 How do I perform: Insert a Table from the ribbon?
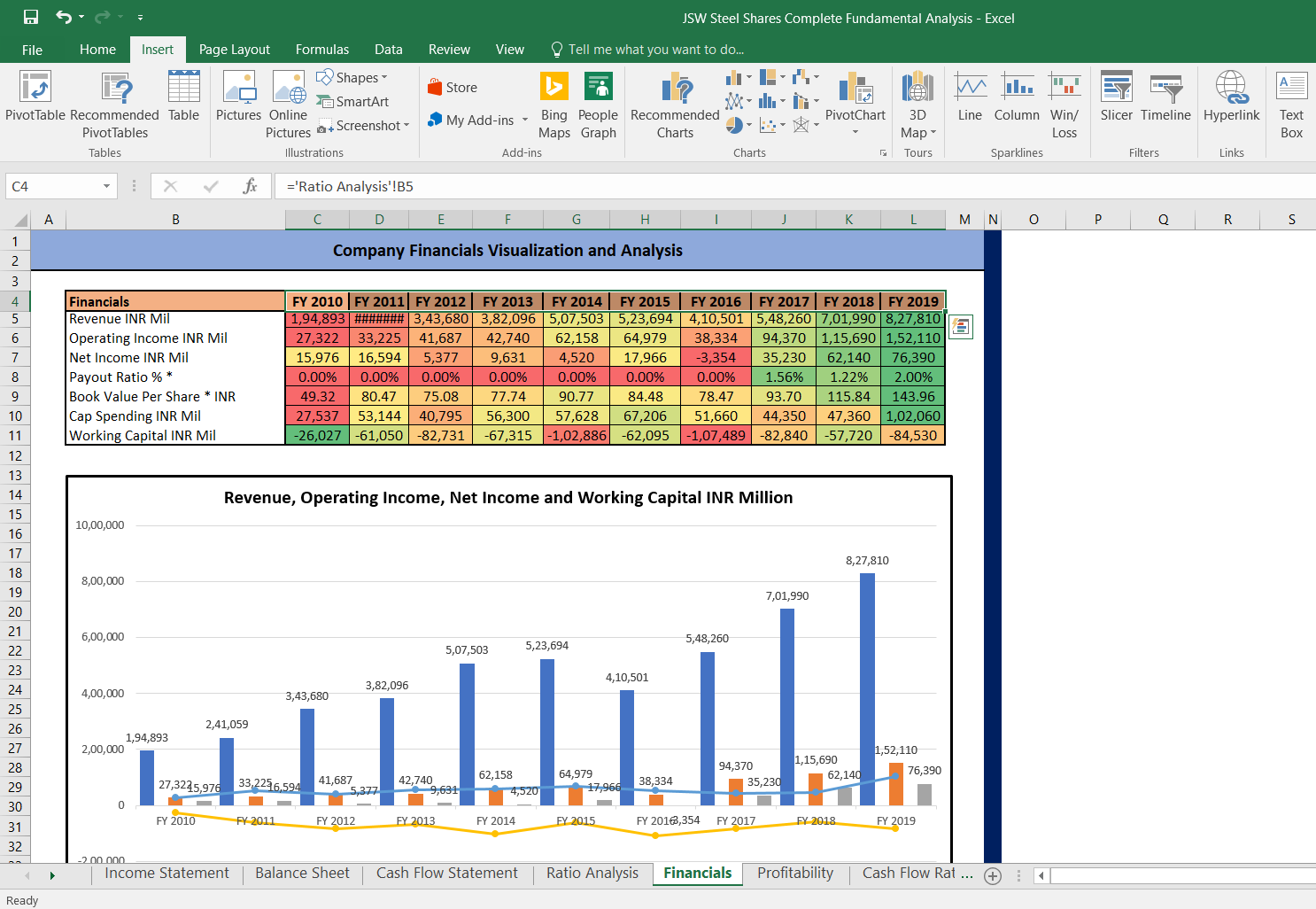(183, 97)
